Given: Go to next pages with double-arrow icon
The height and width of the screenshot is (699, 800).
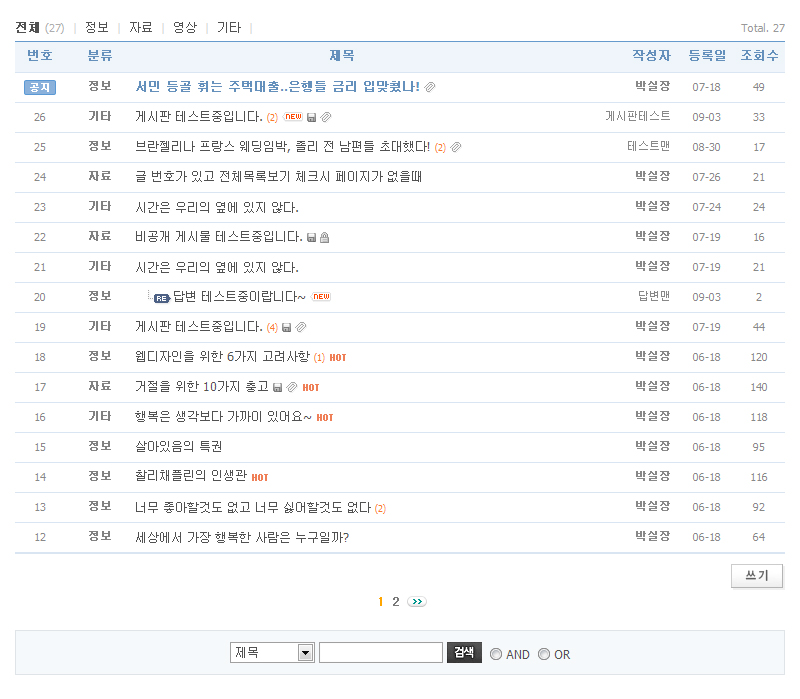Looking at the screenshot, I should (417, 602).
